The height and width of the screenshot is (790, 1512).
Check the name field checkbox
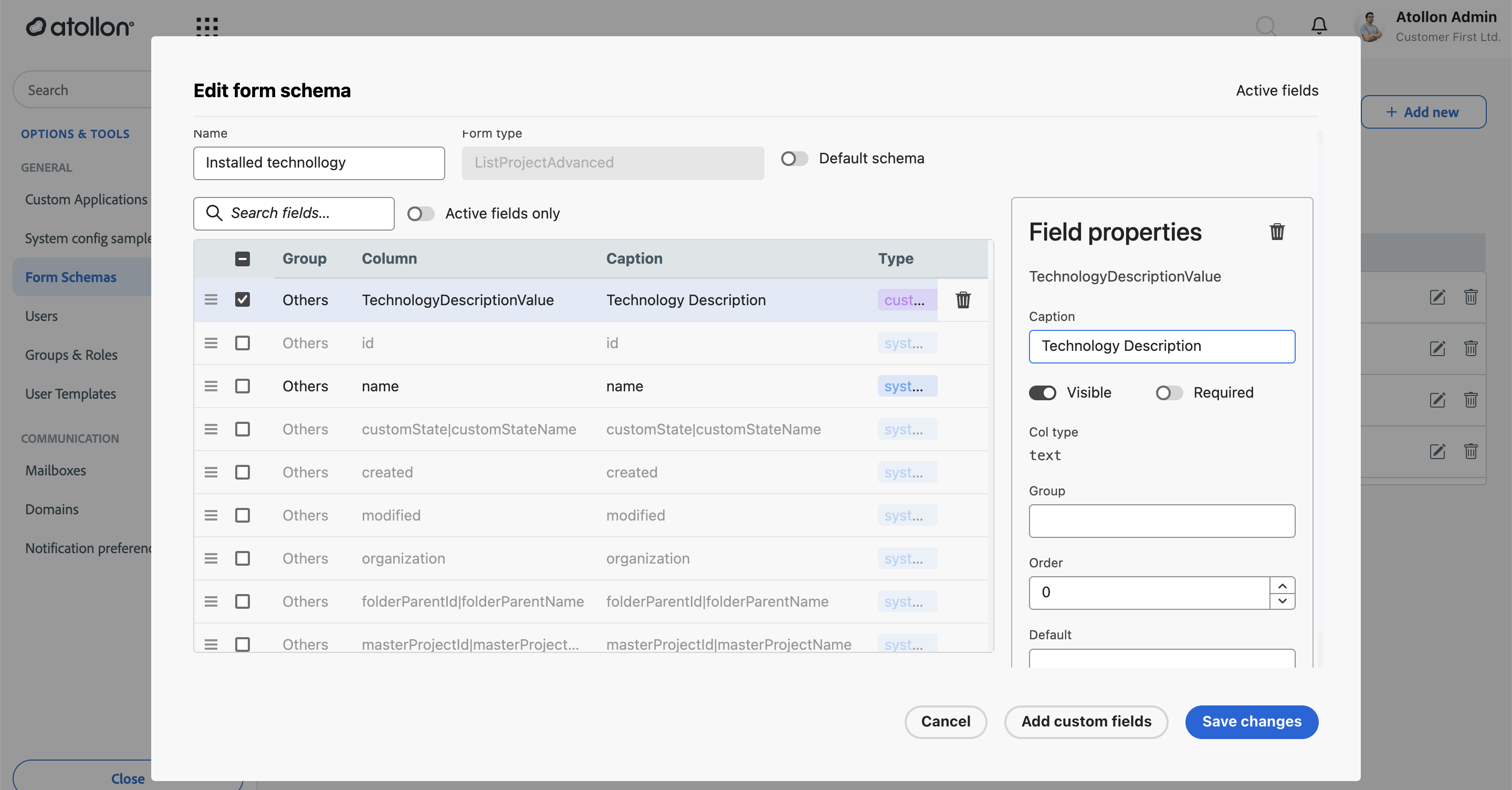tap(243, 386)
